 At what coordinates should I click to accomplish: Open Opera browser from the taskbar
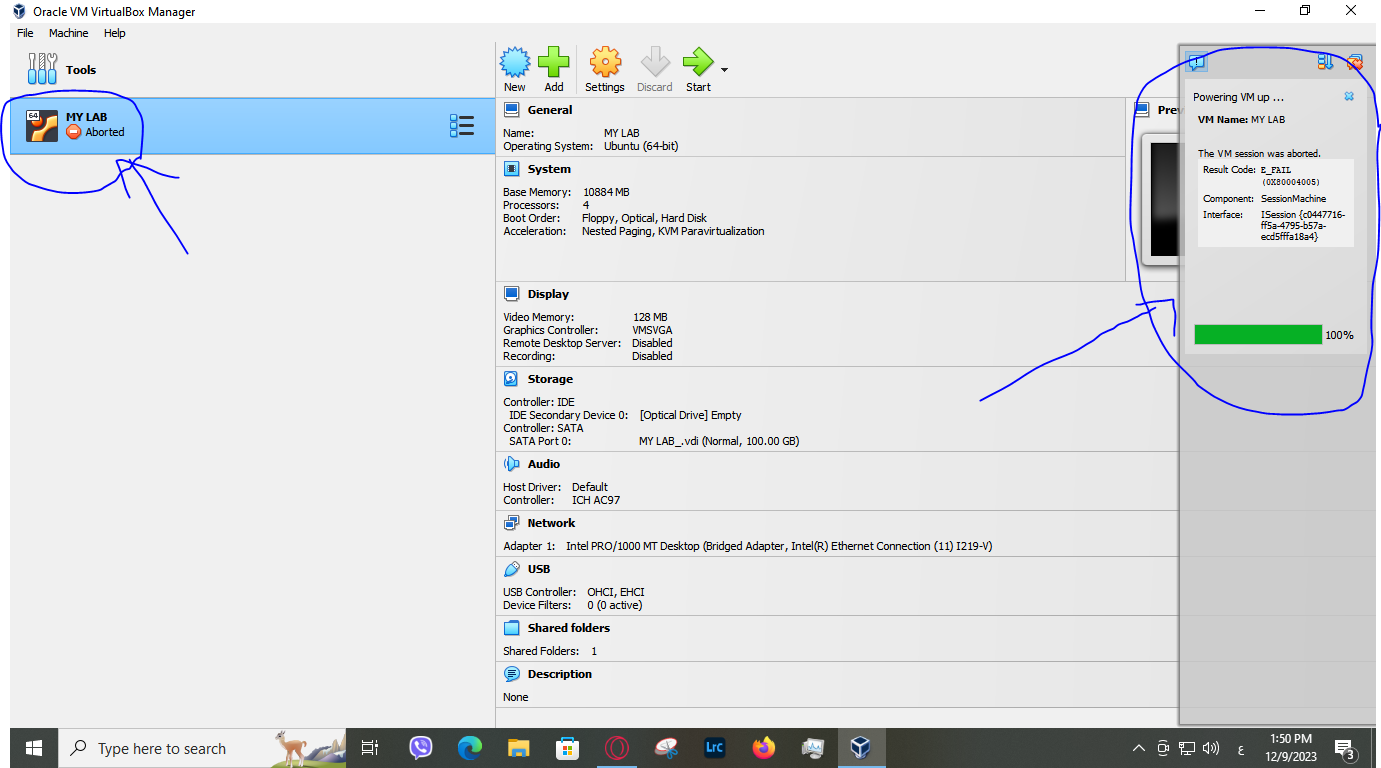[617, 748]
